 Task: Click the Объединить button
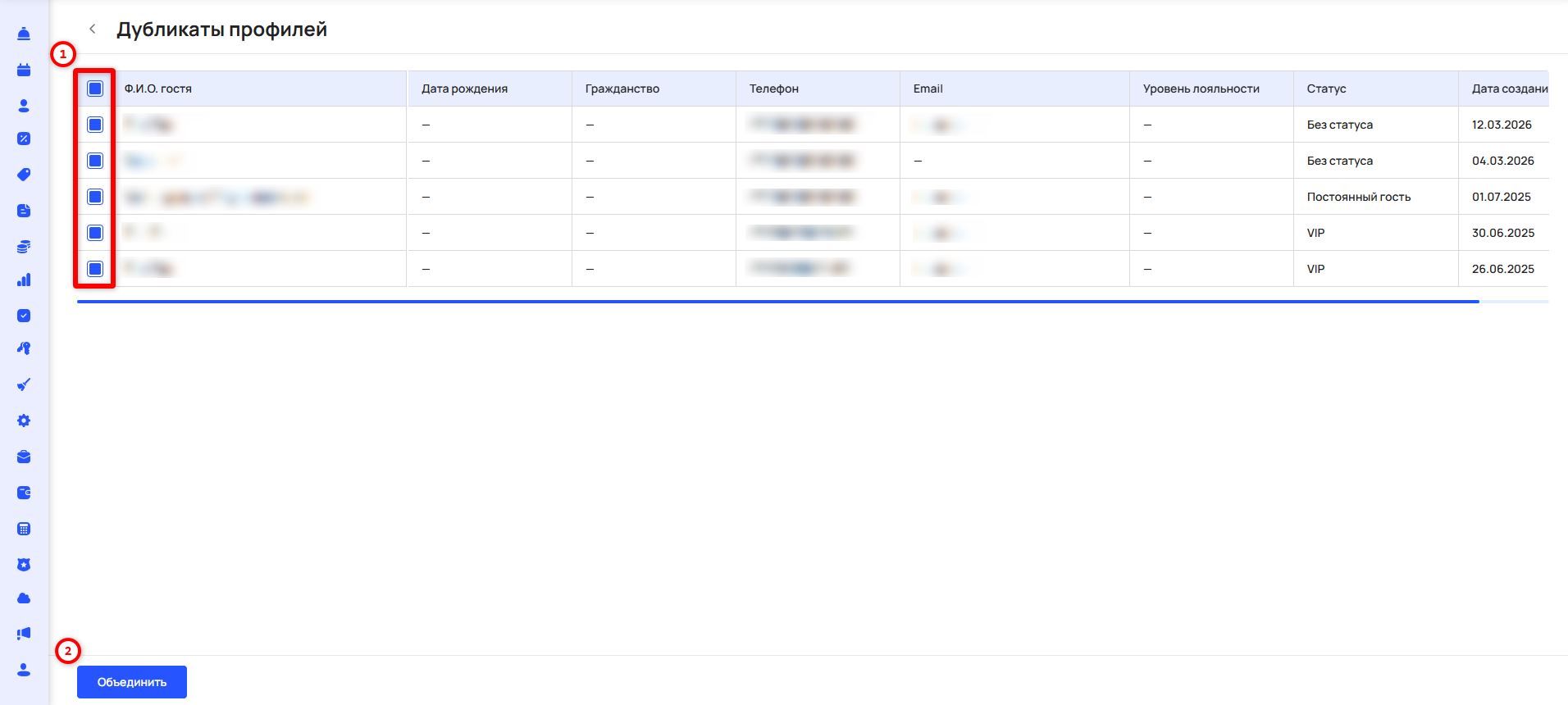pyautogui.click(x=132, y=682)
